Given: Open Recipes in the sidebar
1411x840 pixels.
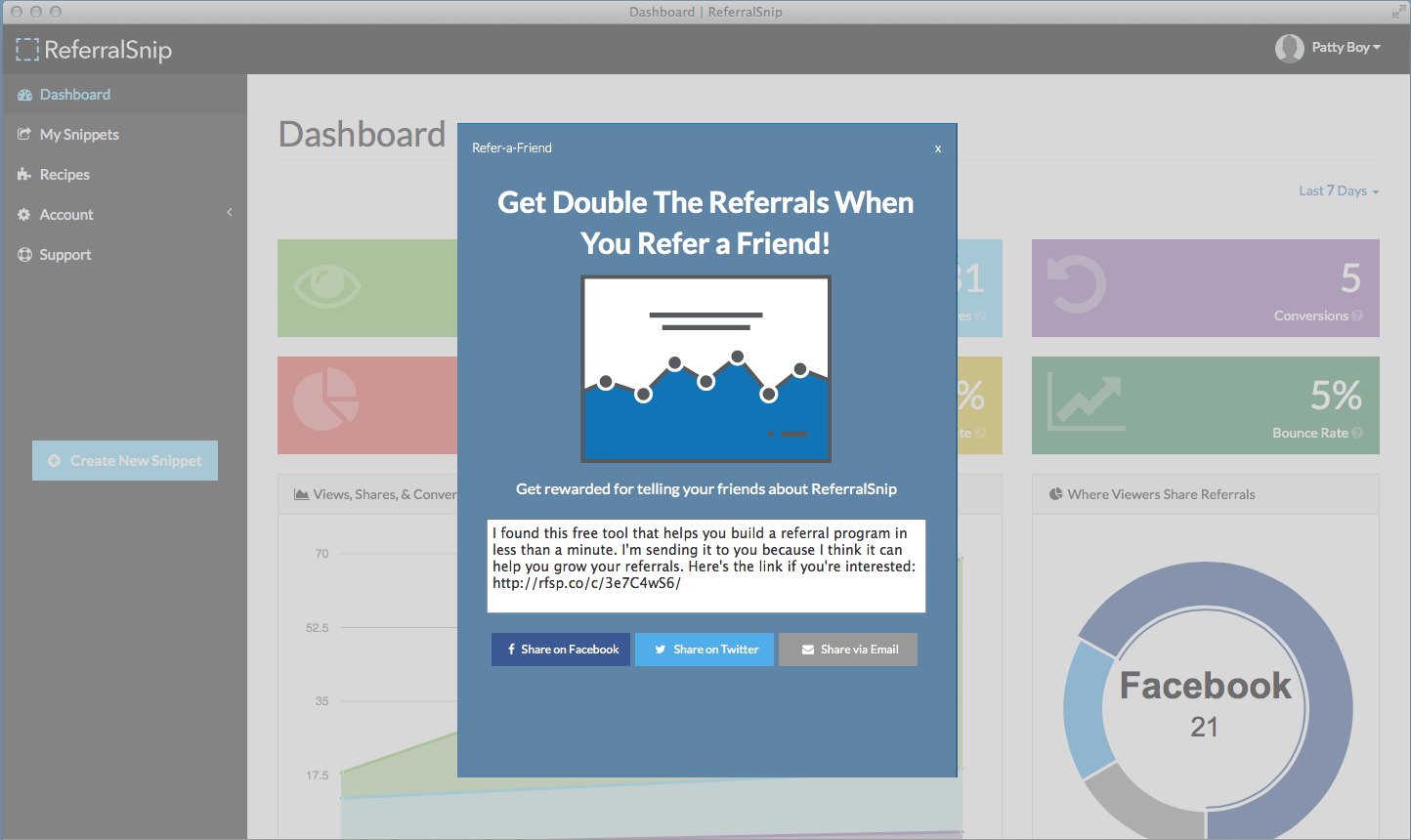Looking at the screenshot, I should click(123, 175).
